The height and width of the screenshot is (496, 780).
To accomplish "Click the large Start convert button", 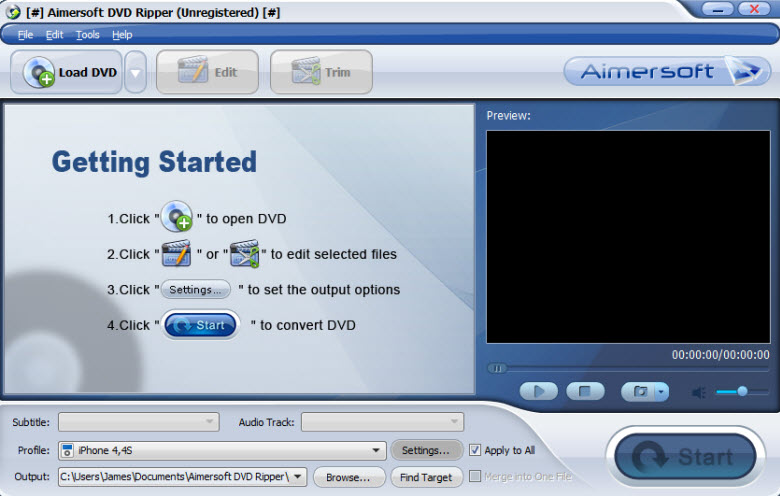I will (686, 456).
